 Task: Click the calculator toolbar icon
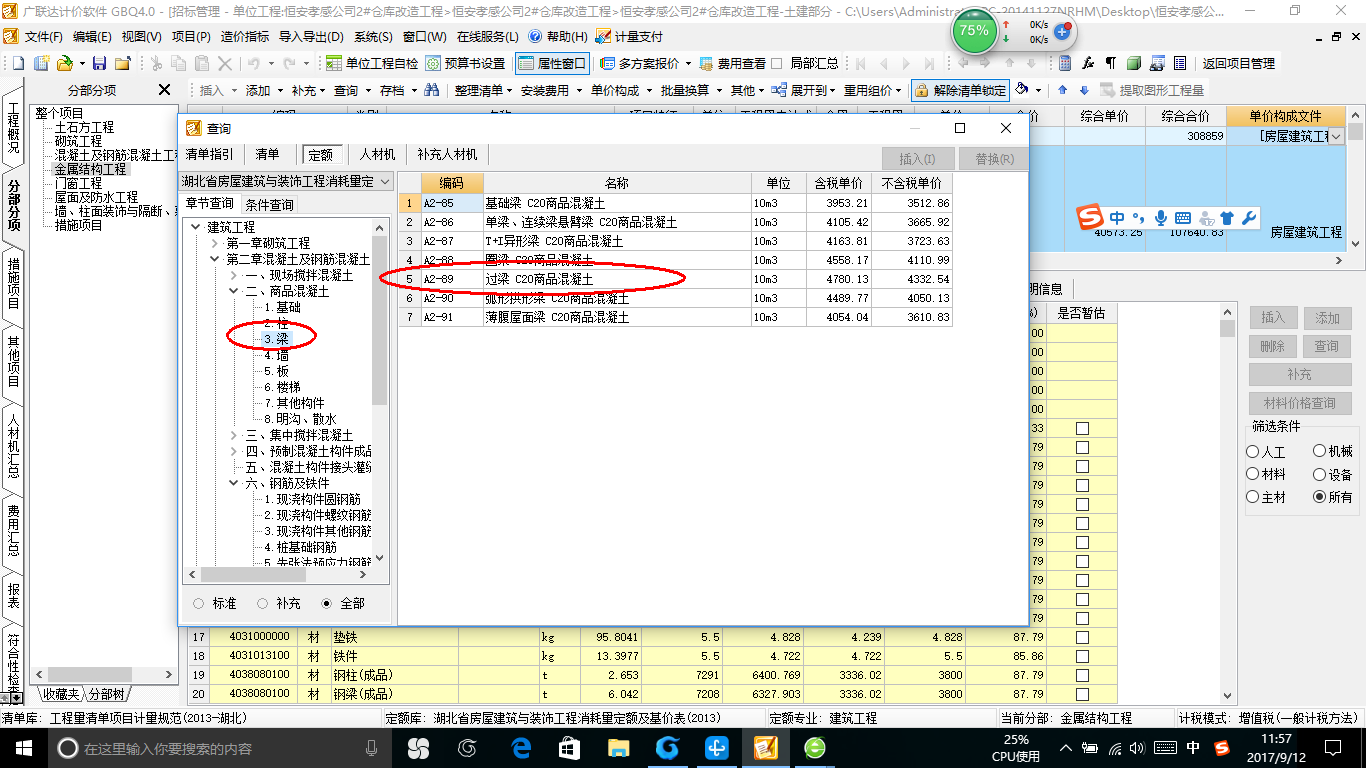(1065, 63)
